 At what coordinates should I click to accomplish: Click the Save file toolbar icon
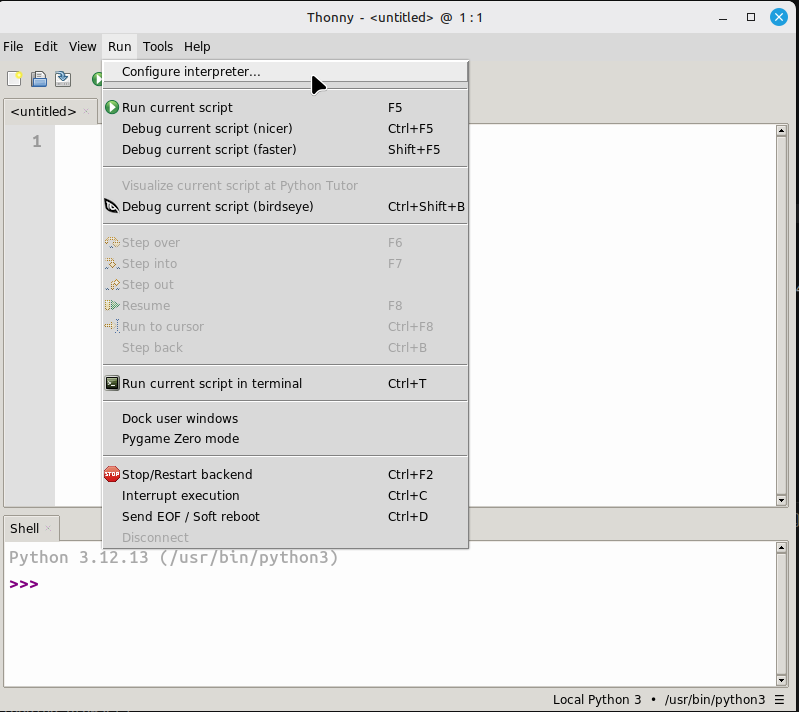pos(63,79)
